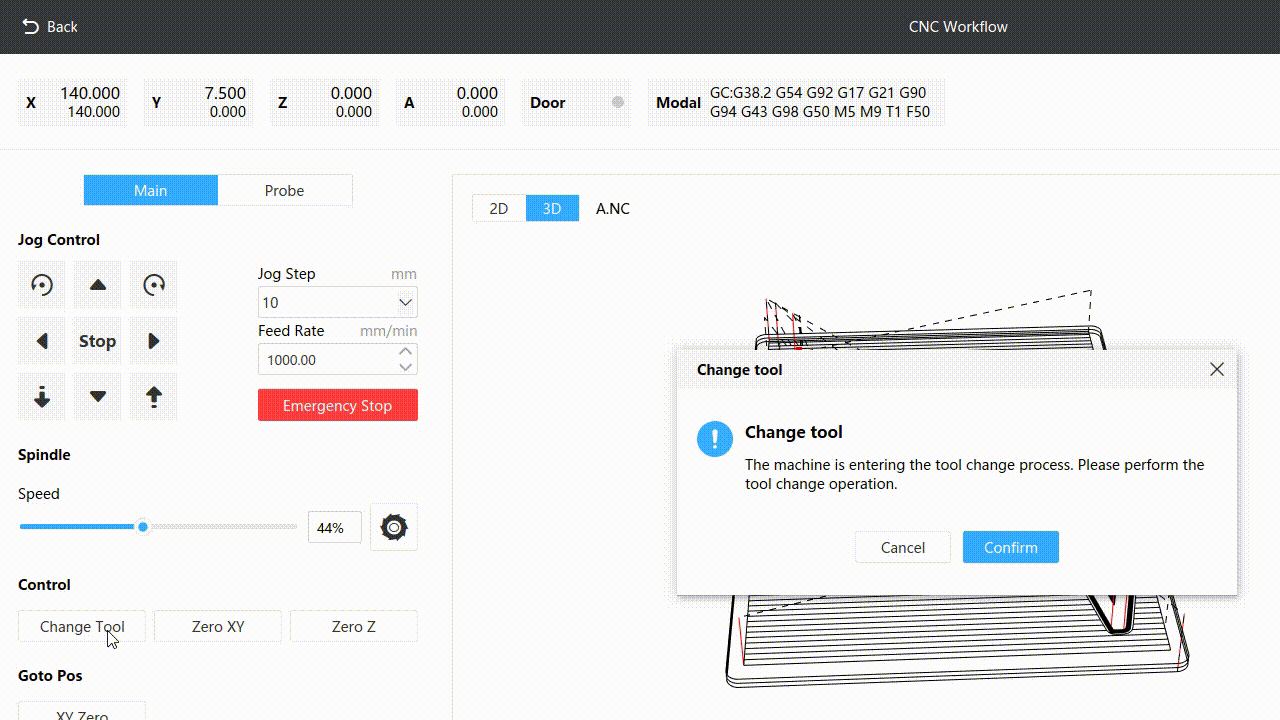Toggle the spindle with the saw blade icon

click(x=394, y=527)
